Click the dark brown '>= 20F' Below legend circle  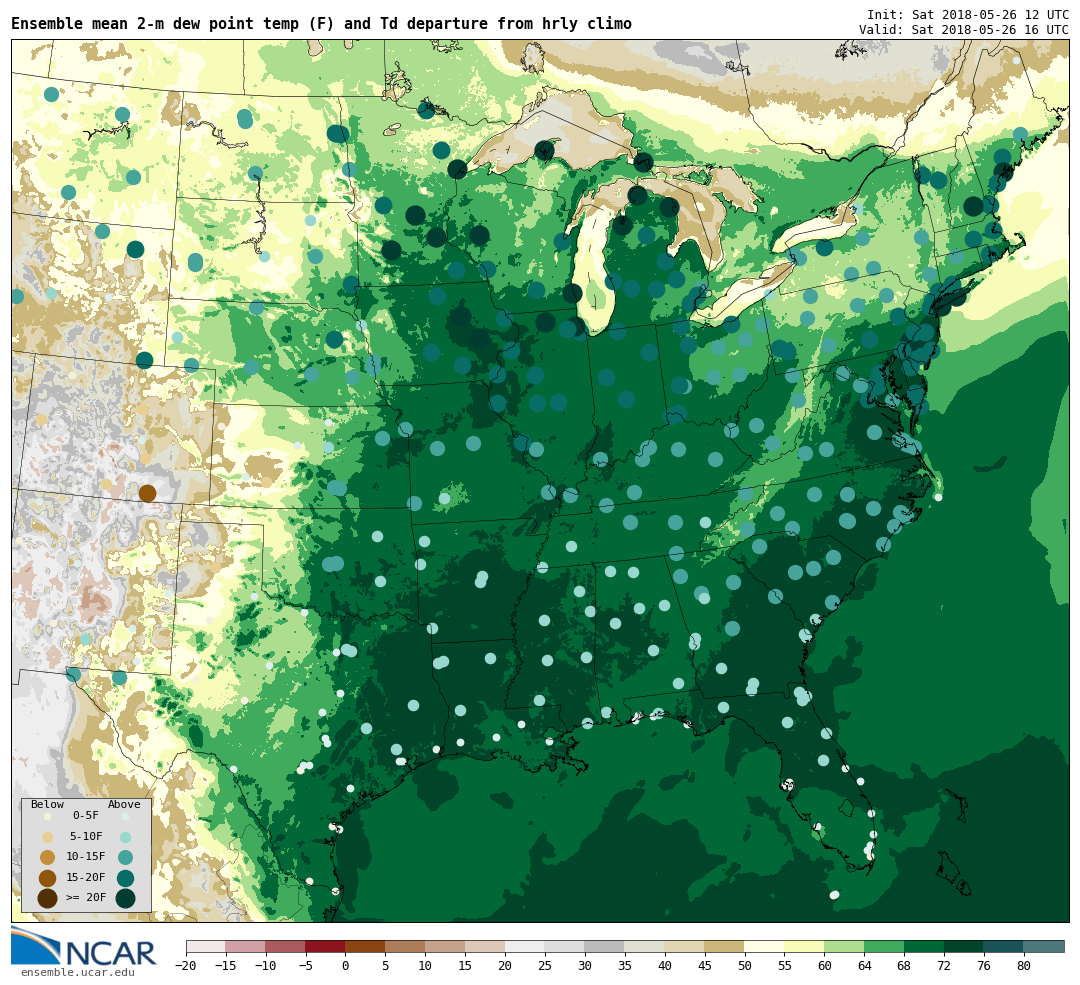tap(47, 898)
